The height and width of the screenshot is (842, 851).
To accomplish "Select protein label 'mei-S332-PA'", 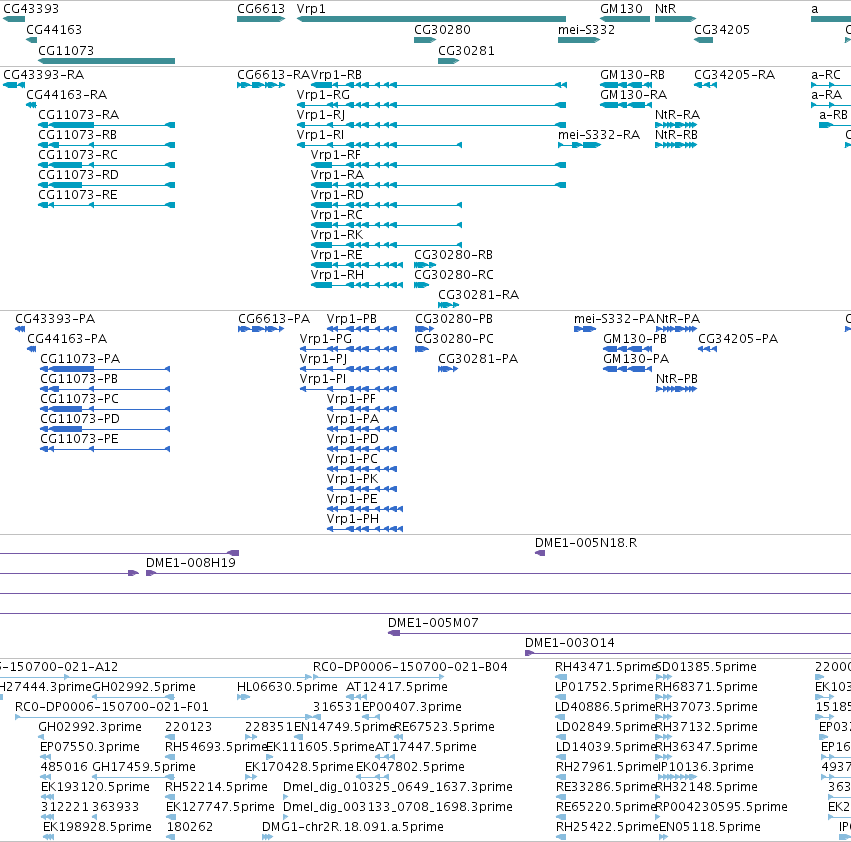I will [615, 319].
